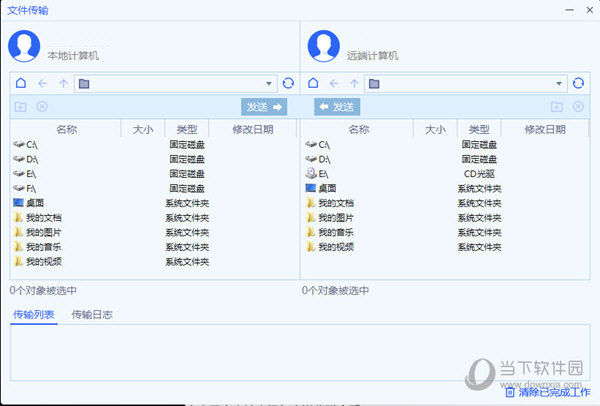
Task: Refresh the local computer file list
Action: pos(288,84)
